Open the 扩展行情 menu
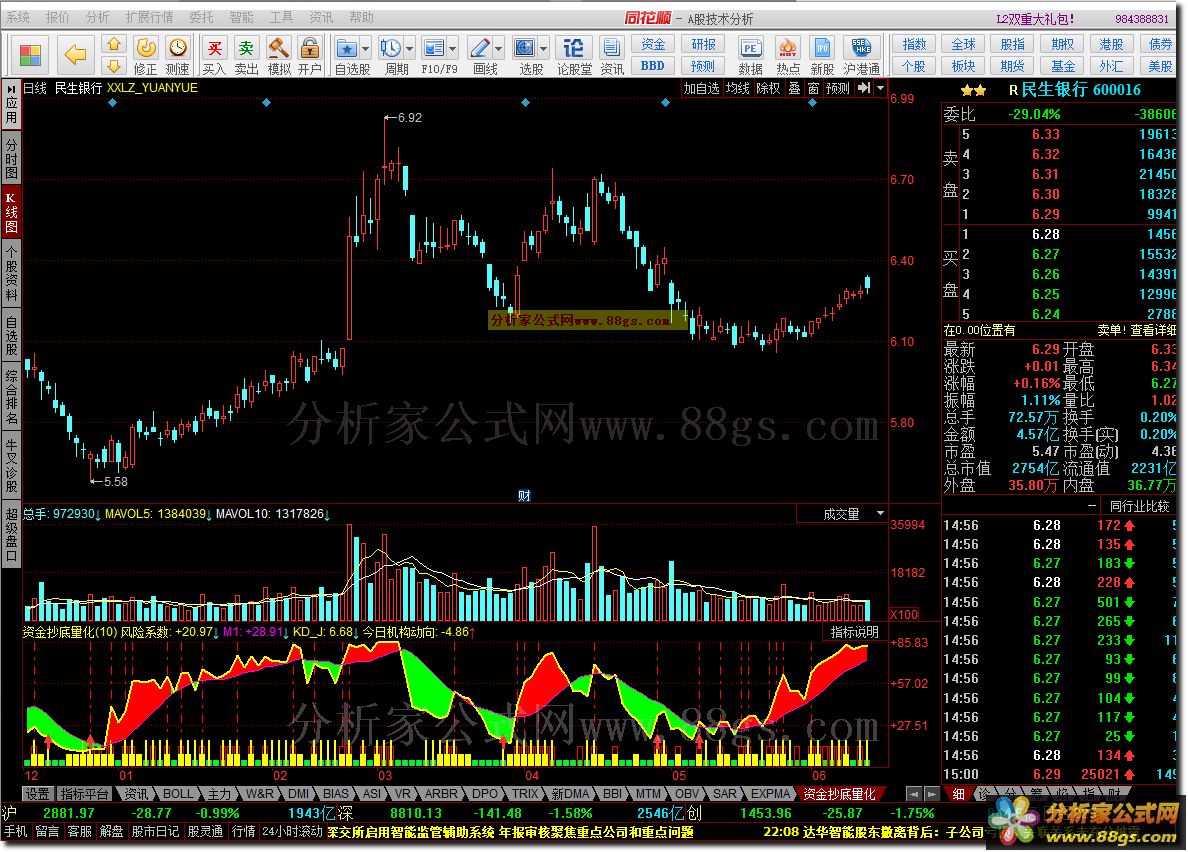Image resolution: width=1188 pixels, height=852 pixels. tap(149, 17)
